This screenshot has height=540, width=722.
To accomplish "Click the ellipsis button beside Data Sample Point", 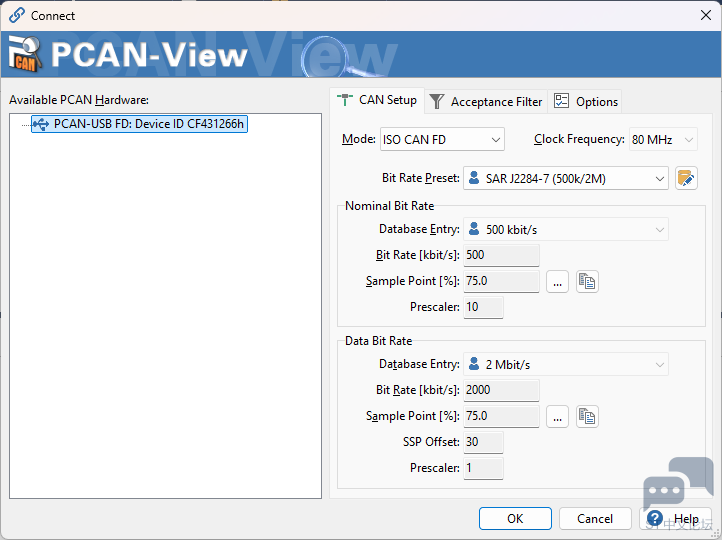I will 557,417.
